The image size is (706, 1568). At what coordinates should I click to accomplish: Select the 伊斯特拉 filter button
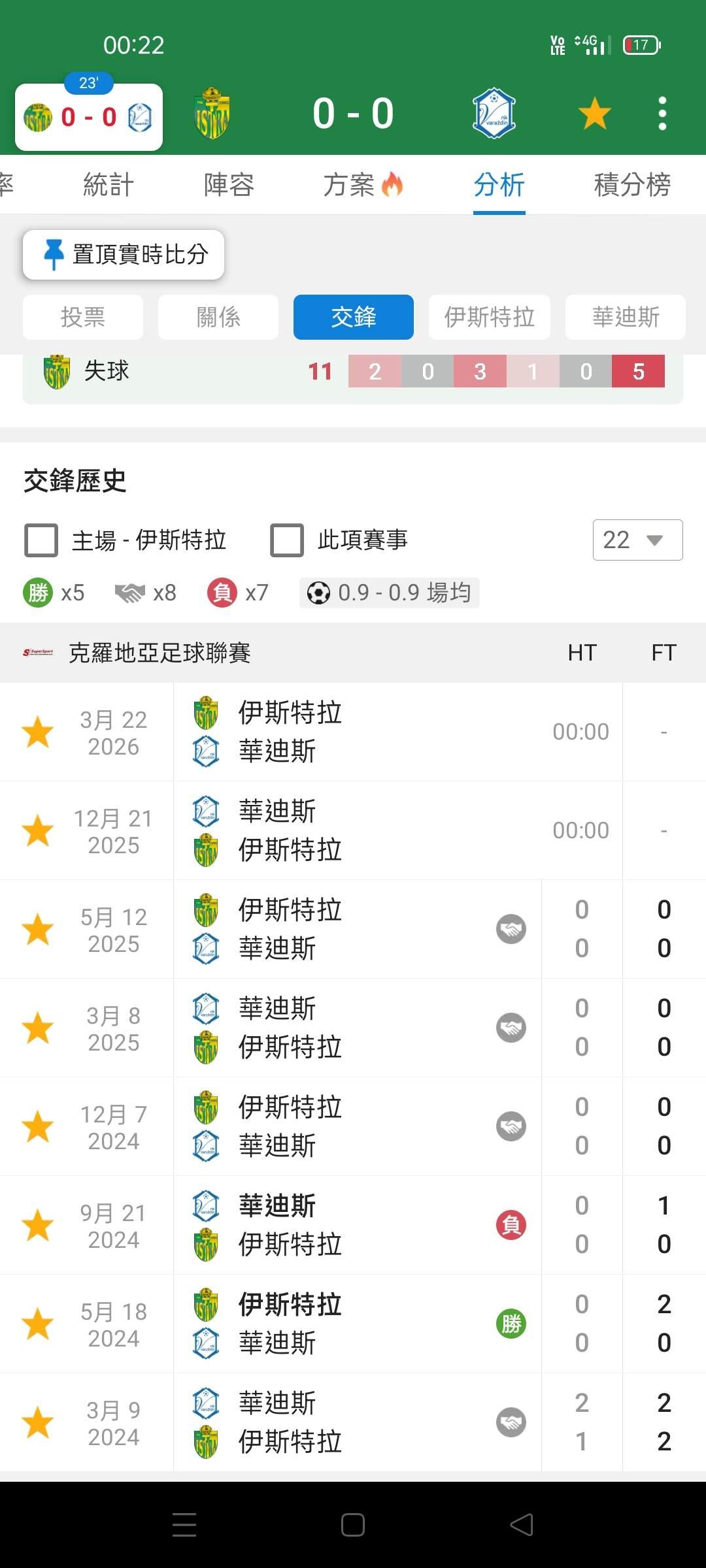[x=489, y=318]
